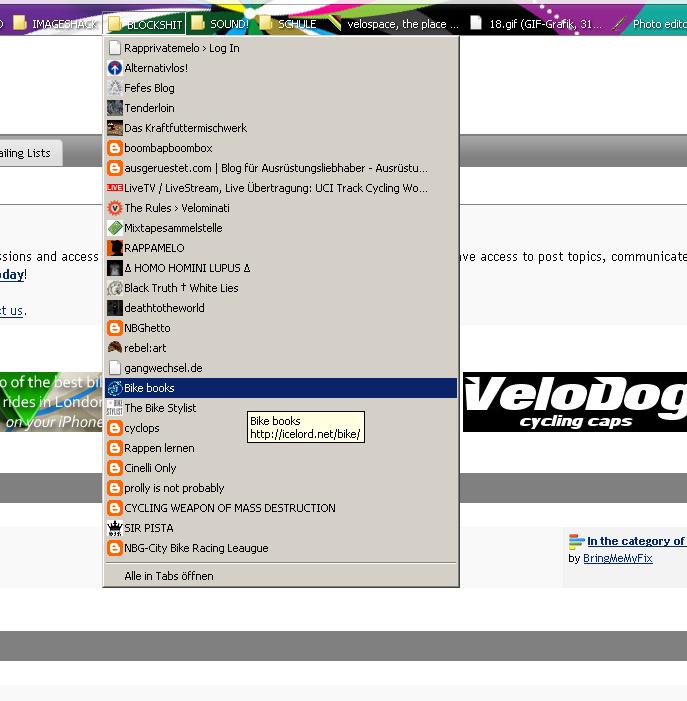Open the Alternativlos! bookmark icon
Viewport: 687px width, 701px height.
pyautogui.click(x=115, y=68)
